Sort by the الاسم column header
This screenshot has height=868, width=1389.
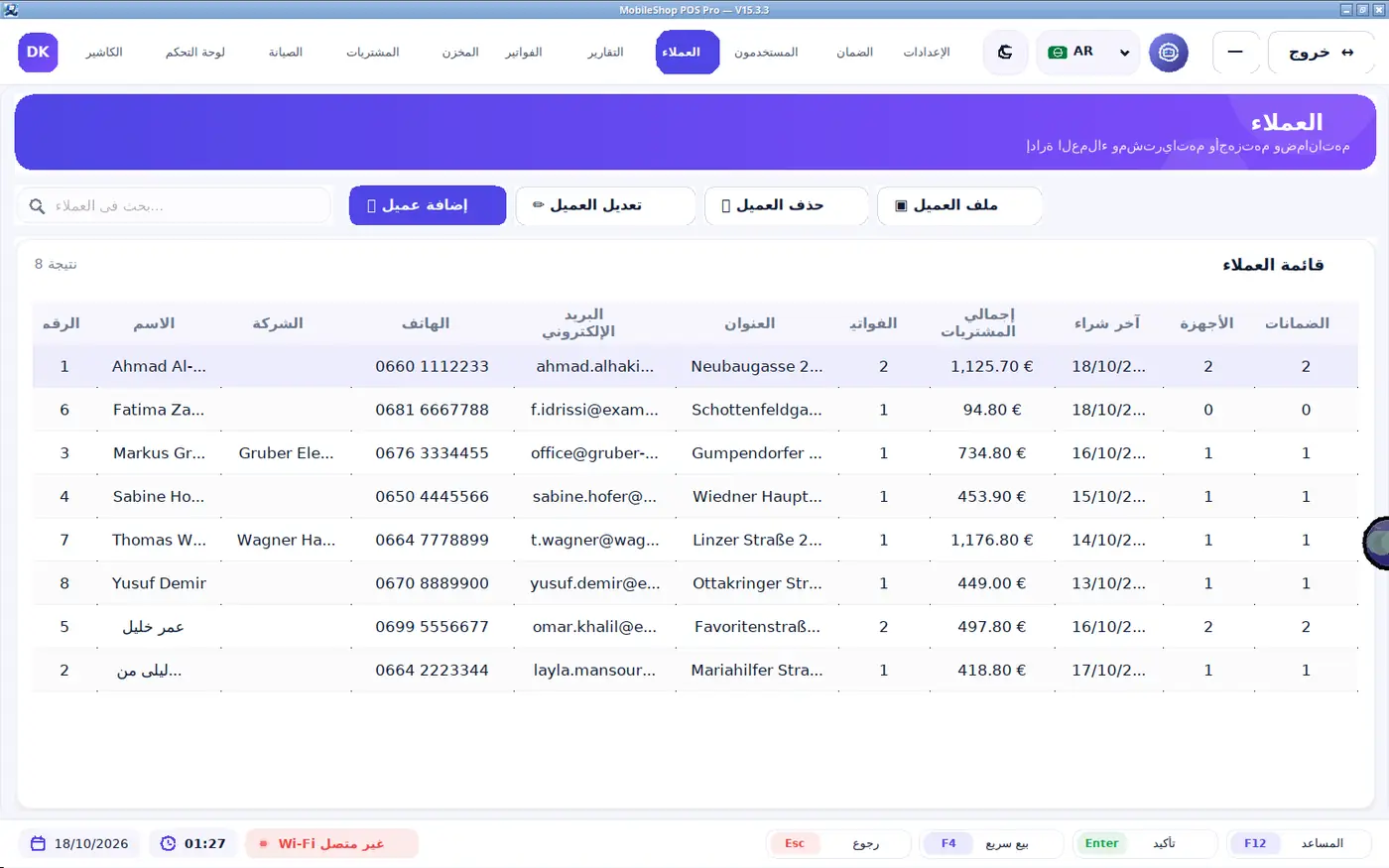(154, 323)
